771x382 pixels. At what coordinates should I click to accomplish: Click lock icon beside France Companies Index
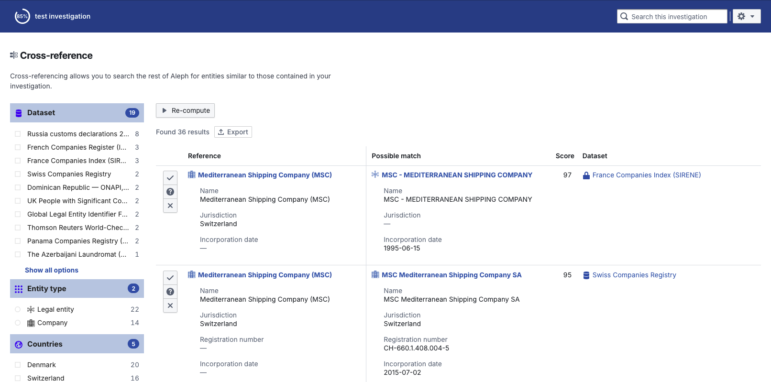tap(586, 175)
